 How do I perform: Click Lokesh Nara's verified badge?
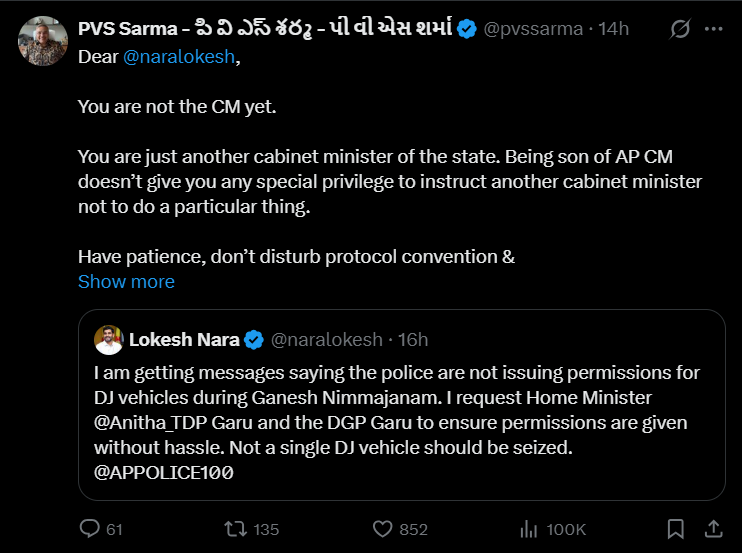(254, 340)
